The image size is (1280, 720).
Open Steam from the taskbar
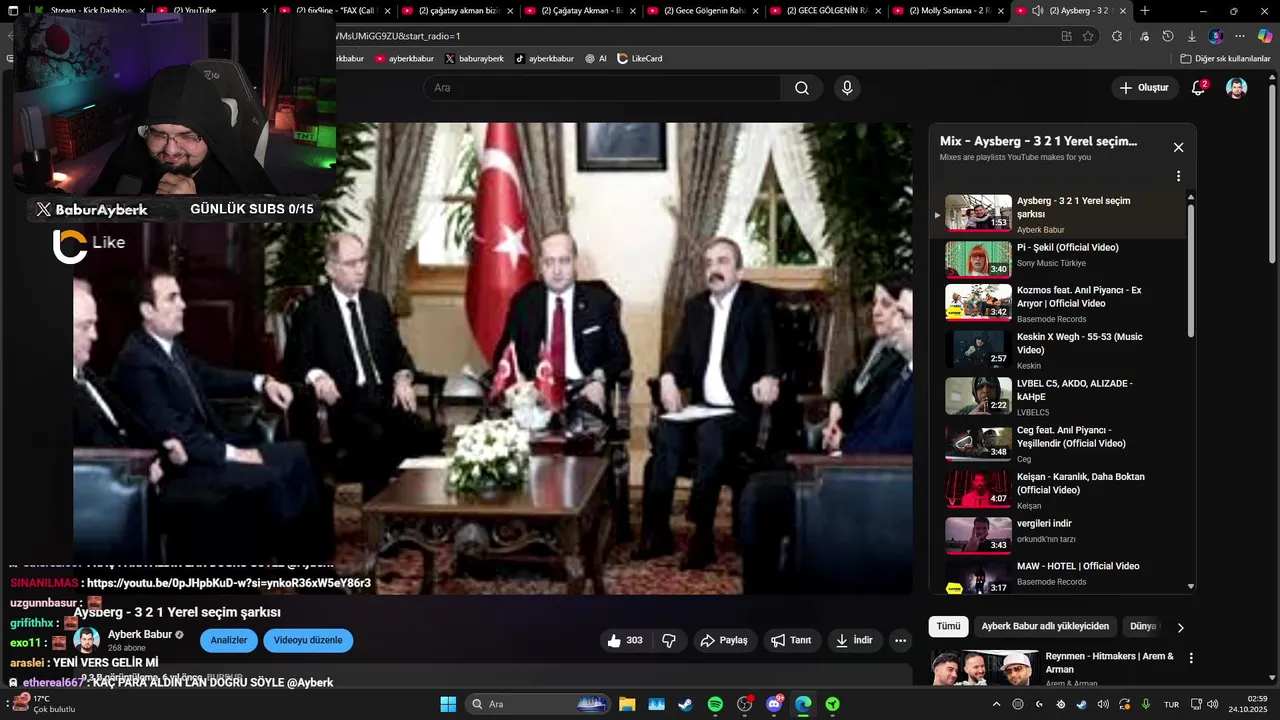tap(685, 704)
